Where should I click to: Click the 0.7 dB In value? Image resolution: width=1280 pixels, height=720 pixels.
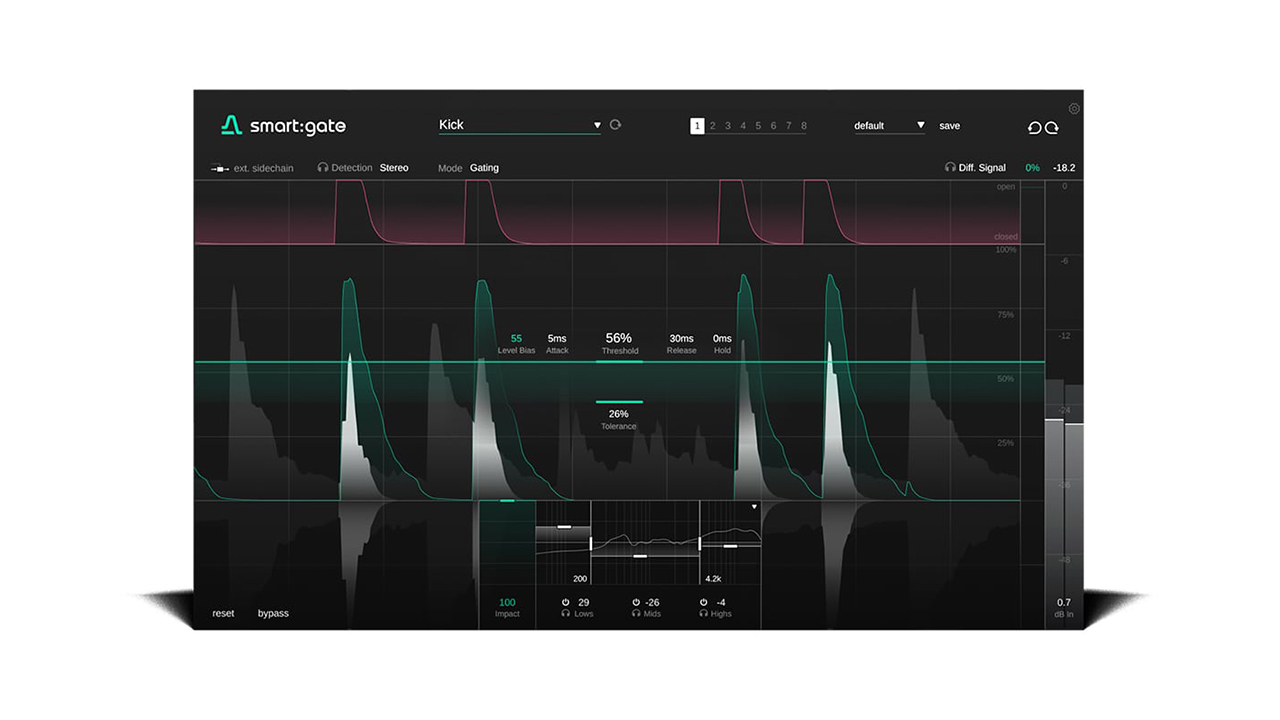point(1064,603)
